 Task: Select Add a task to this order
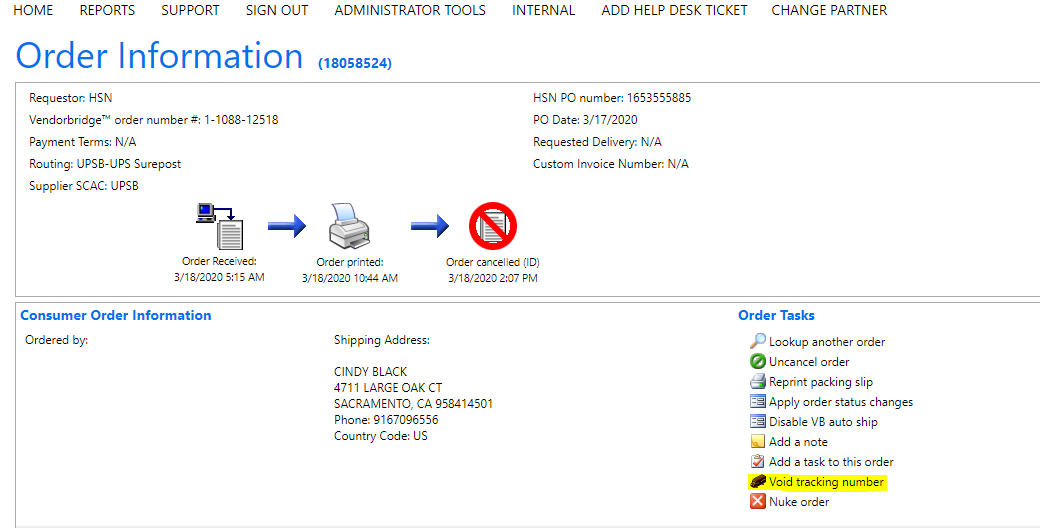pyautogui.click(x=831, y=462)
